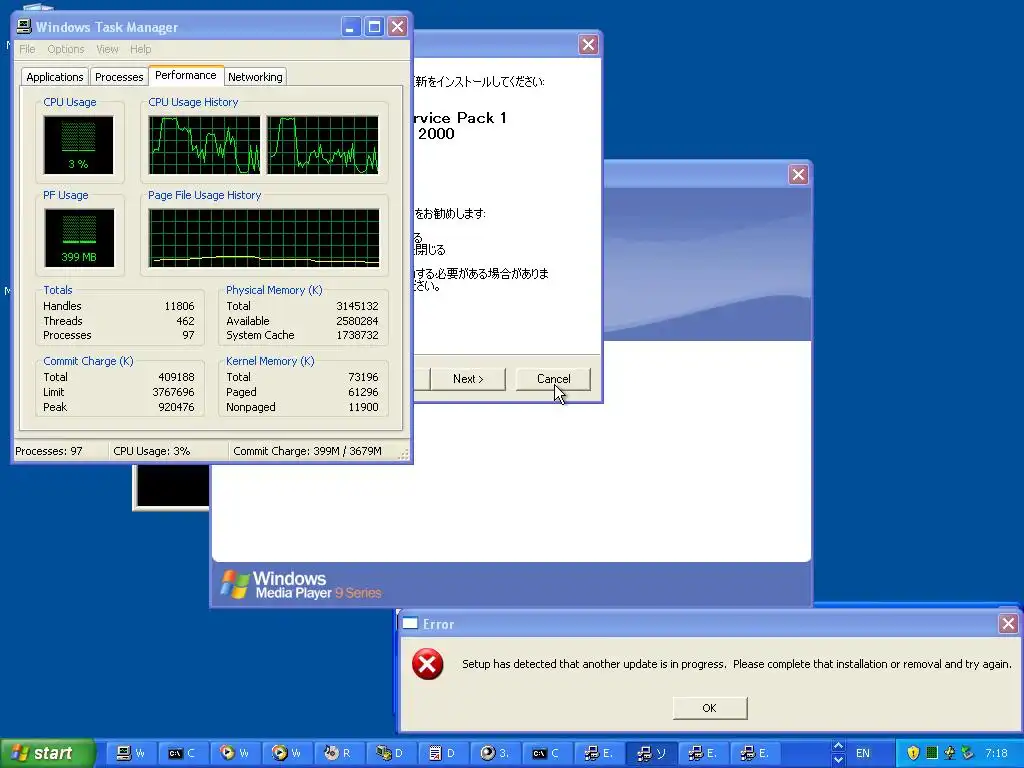Close the Japanese Service Pack setup dialog

(x=588, y=44)
